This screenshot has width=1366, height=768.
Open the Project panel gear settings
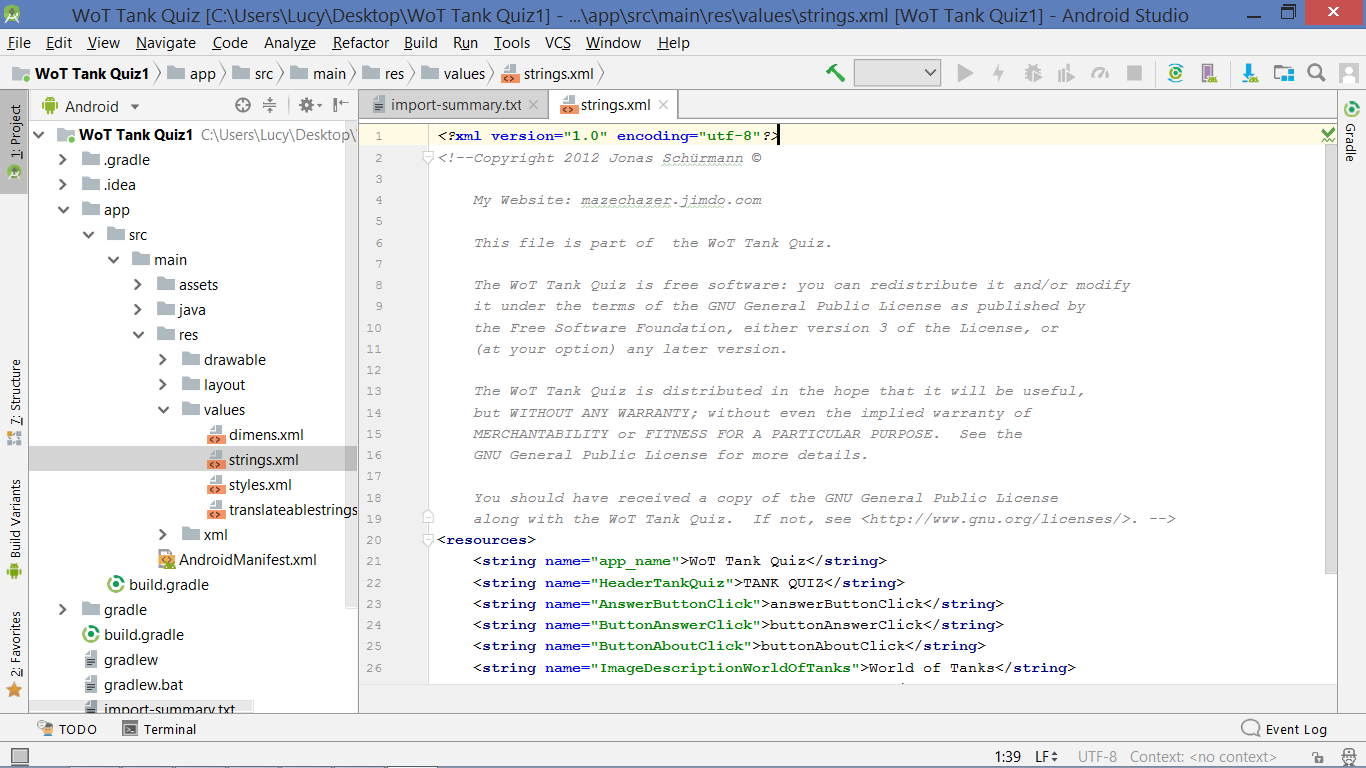tap(309, 105)
